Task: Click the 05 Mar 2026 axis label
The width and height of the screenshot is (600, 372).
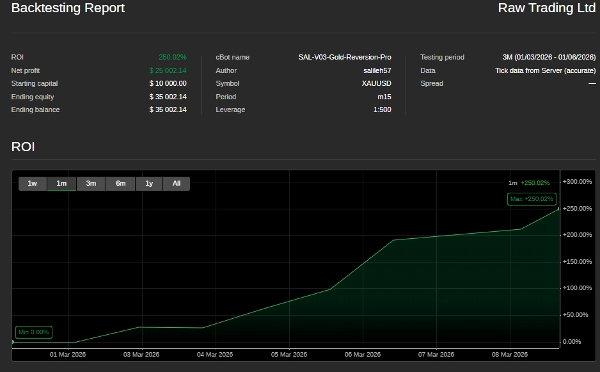Action: click(289, 355)
